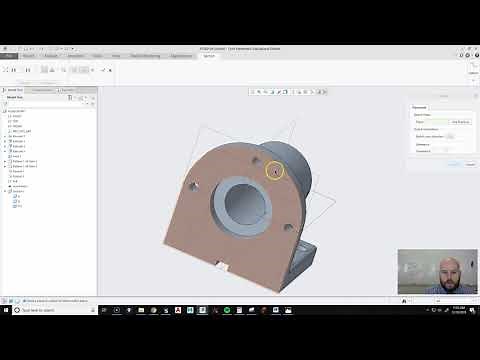This screenshot has width=480, height=360.
Task: Open File Explorer from taskbar
Action: tap(141, 310)
